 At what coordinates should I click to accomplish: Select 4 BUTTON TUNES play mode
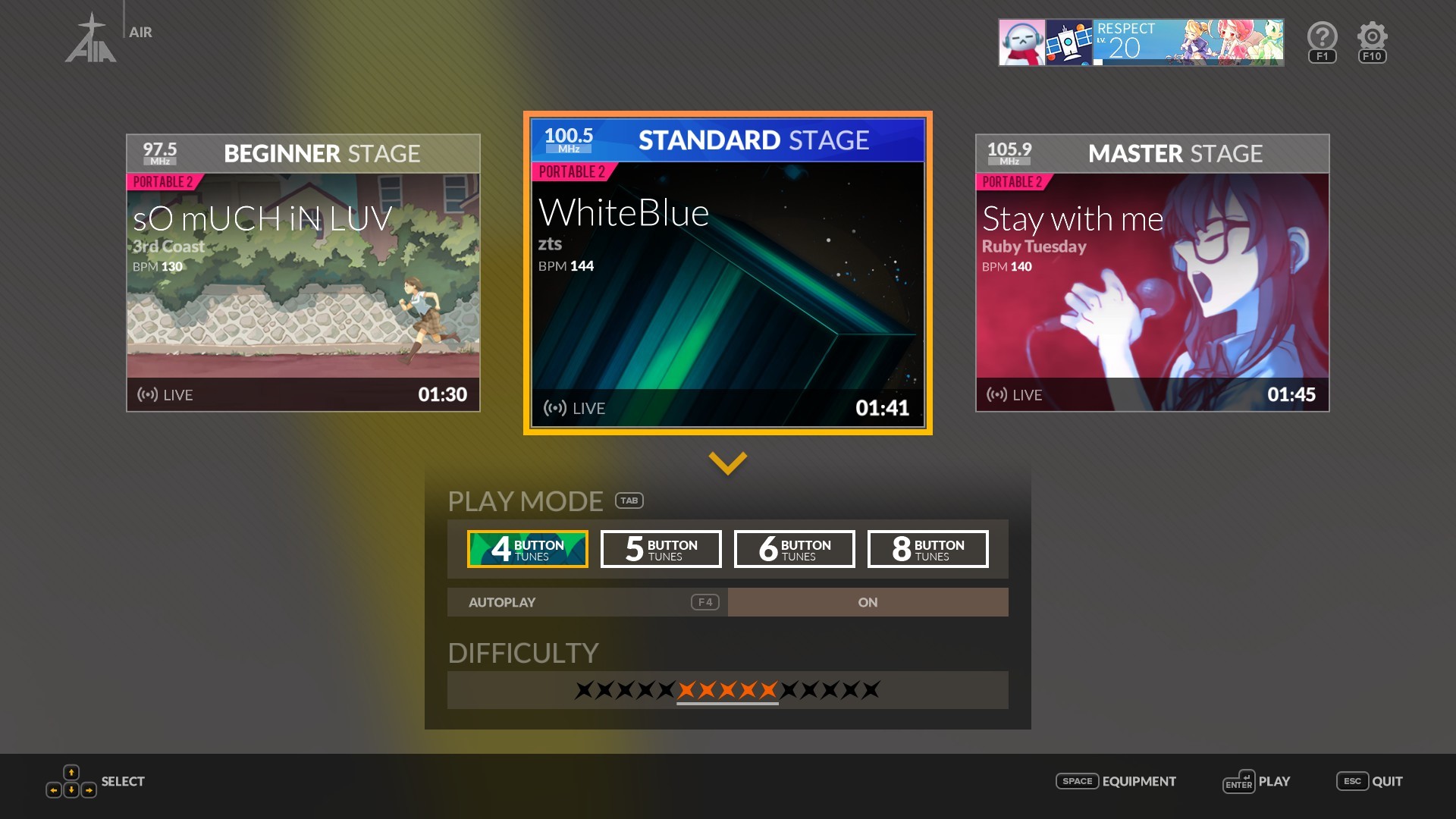(527, 548)
